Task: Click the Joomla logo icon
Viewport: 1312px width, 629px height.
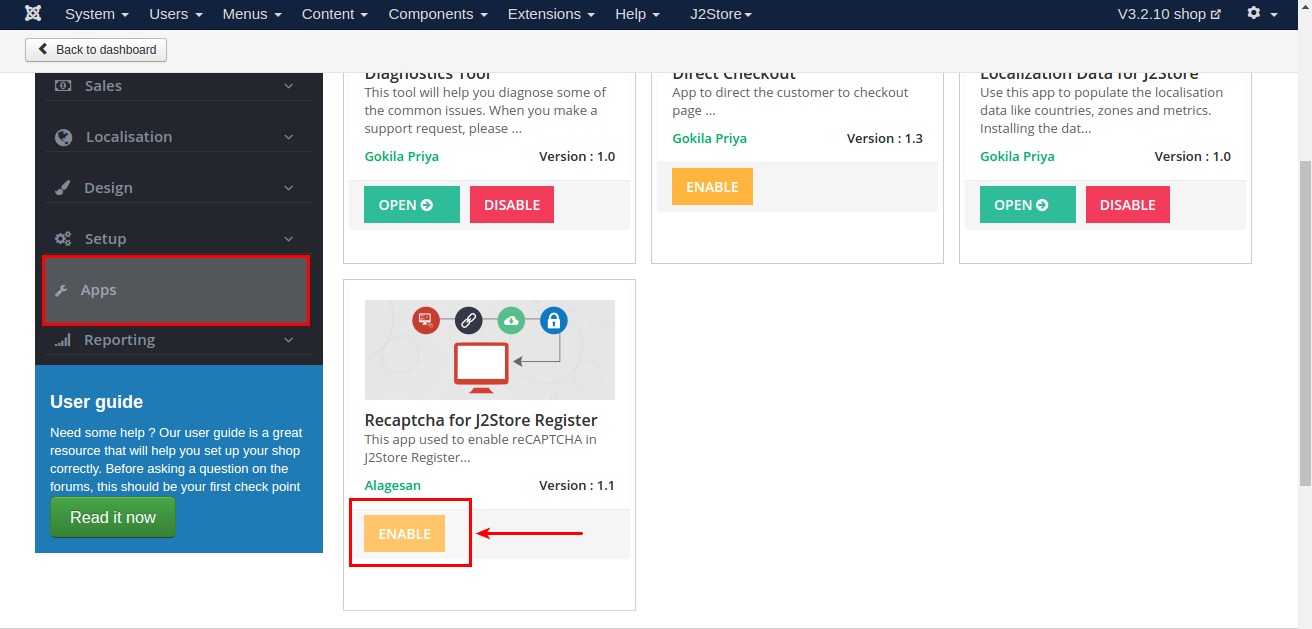Action: [35, 14]
